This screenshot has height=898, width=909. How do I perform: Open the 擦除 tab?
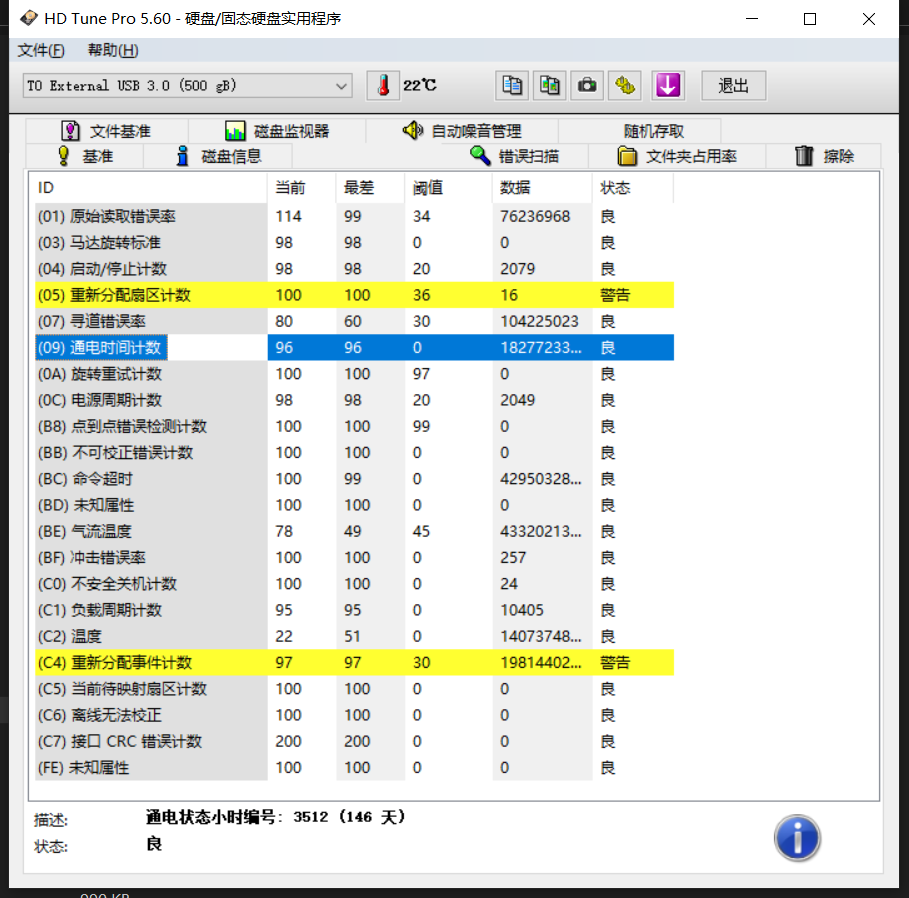(825, 156)
